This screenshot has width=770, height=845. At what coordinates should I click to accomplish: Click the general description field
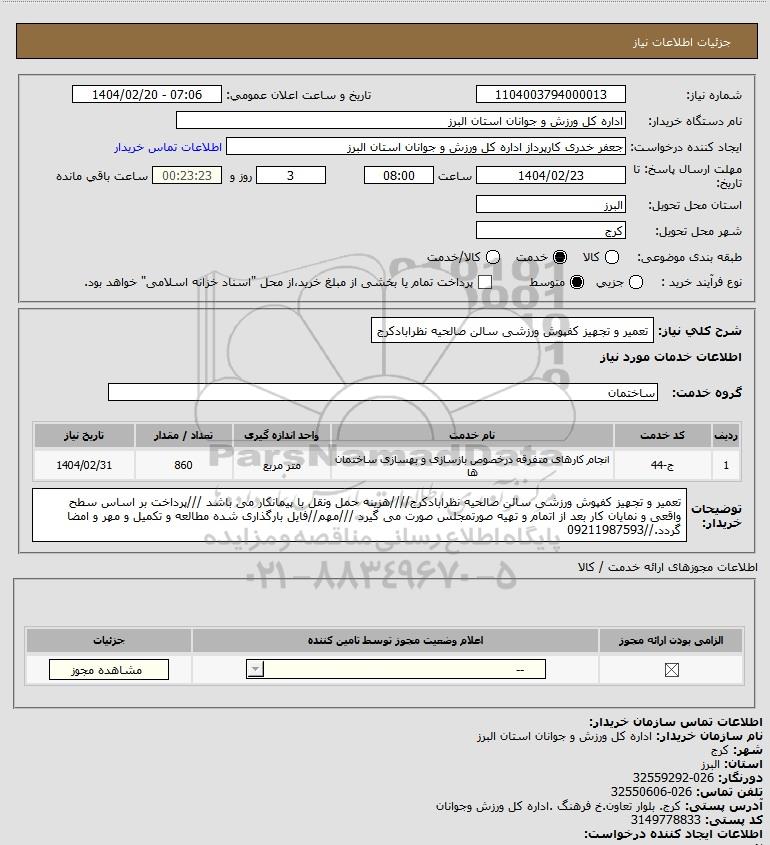(x=512, y=330)
